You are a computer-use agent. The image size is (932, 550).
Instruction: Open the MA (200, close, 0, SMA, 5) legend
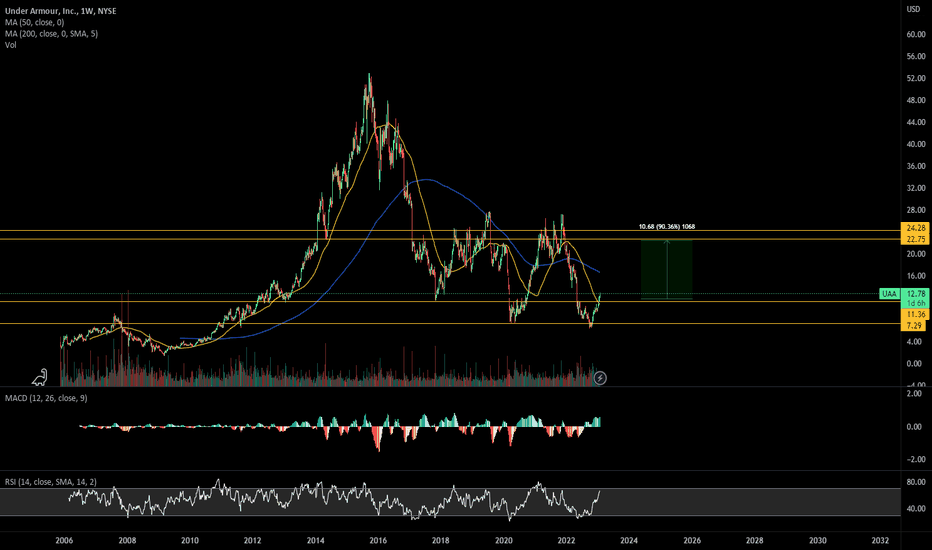51,33
